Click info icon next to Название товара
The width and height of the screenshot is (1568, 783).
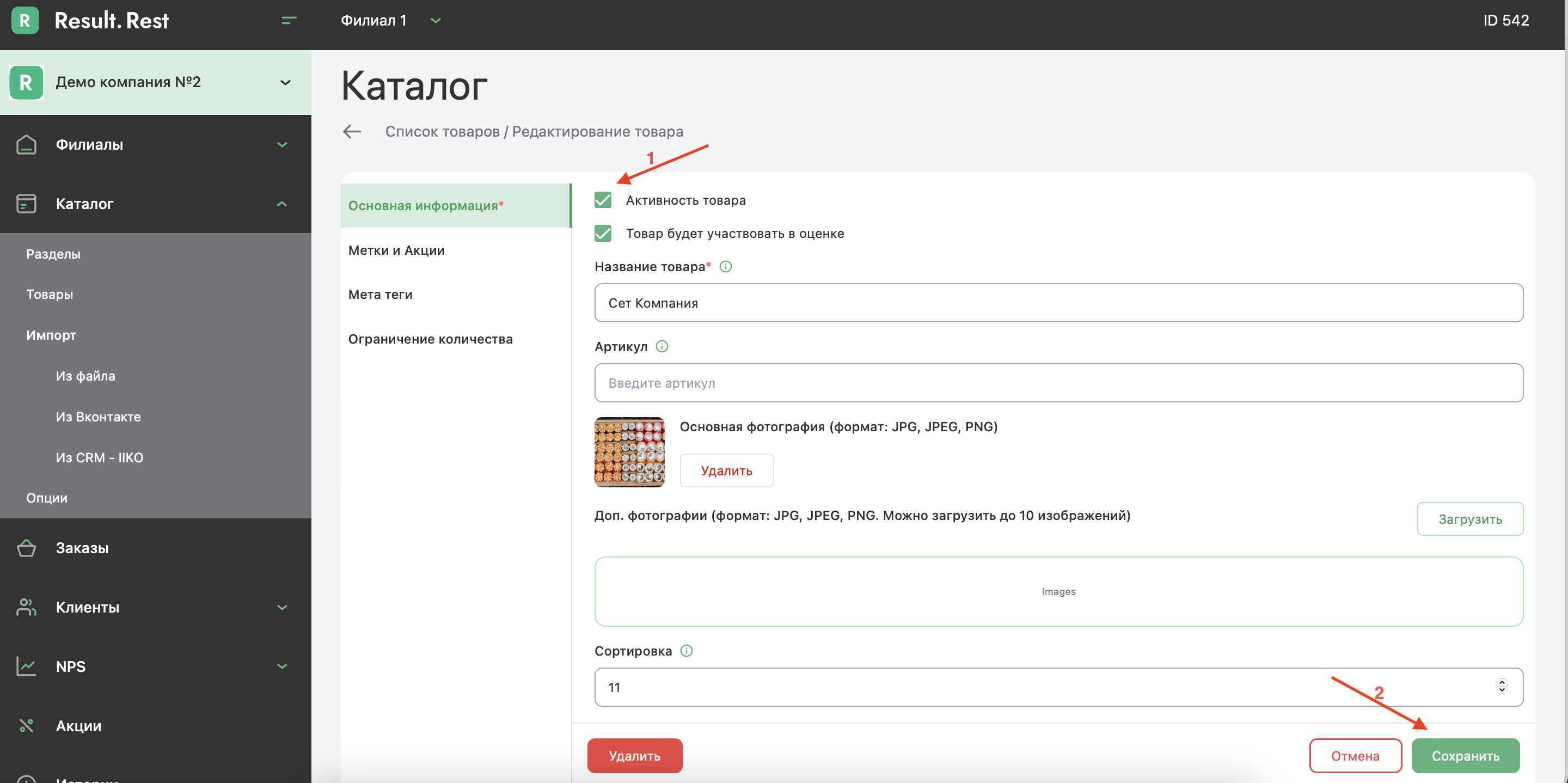[726, 267]
